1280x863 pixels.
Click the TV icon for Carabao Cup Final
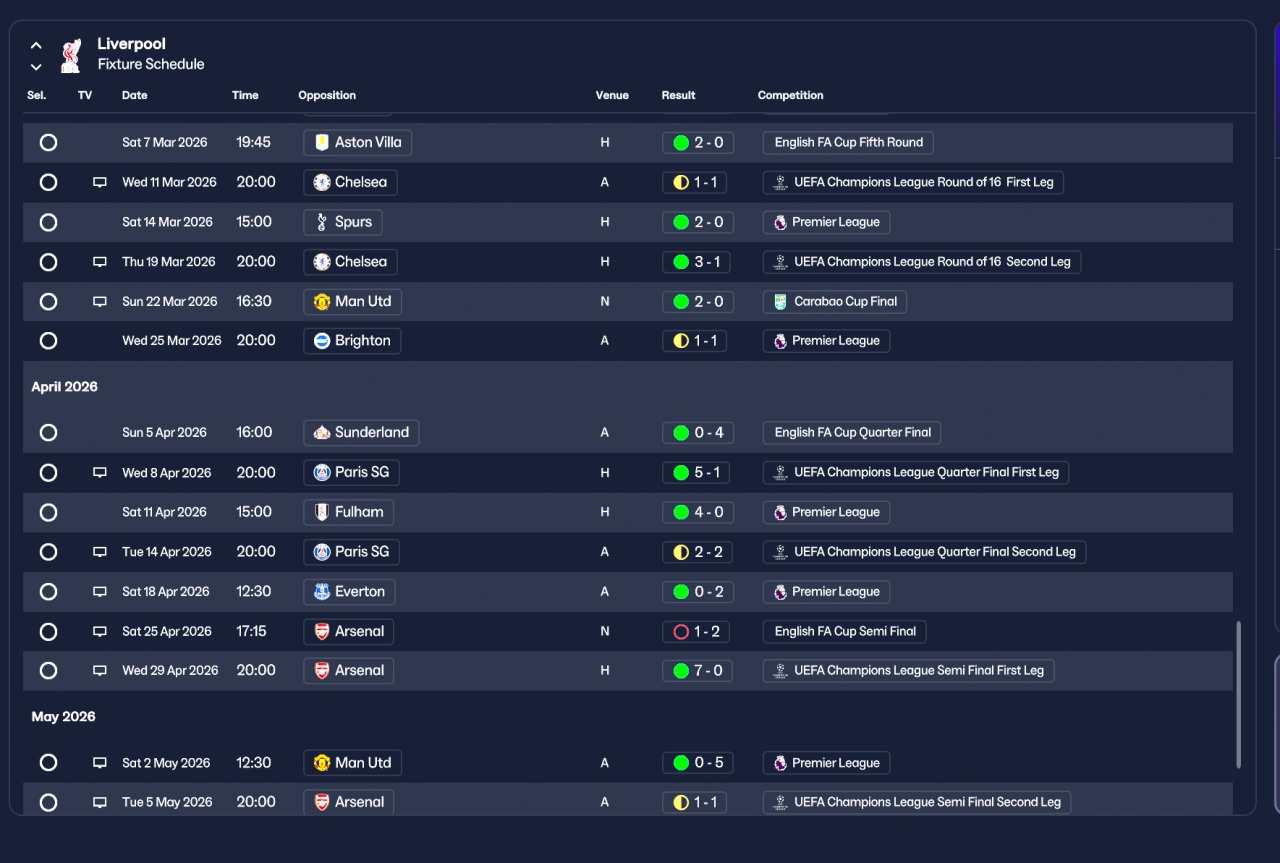(x=100, y=302)
